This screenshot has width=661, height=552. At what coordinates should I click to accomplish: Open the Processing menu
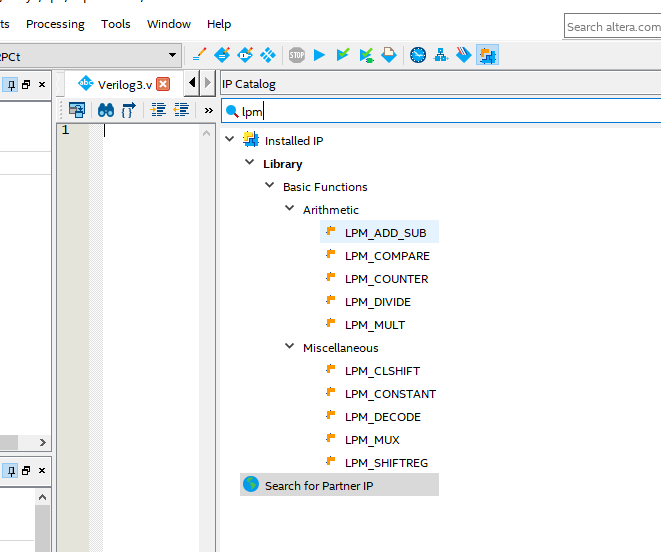click(55, 24)
